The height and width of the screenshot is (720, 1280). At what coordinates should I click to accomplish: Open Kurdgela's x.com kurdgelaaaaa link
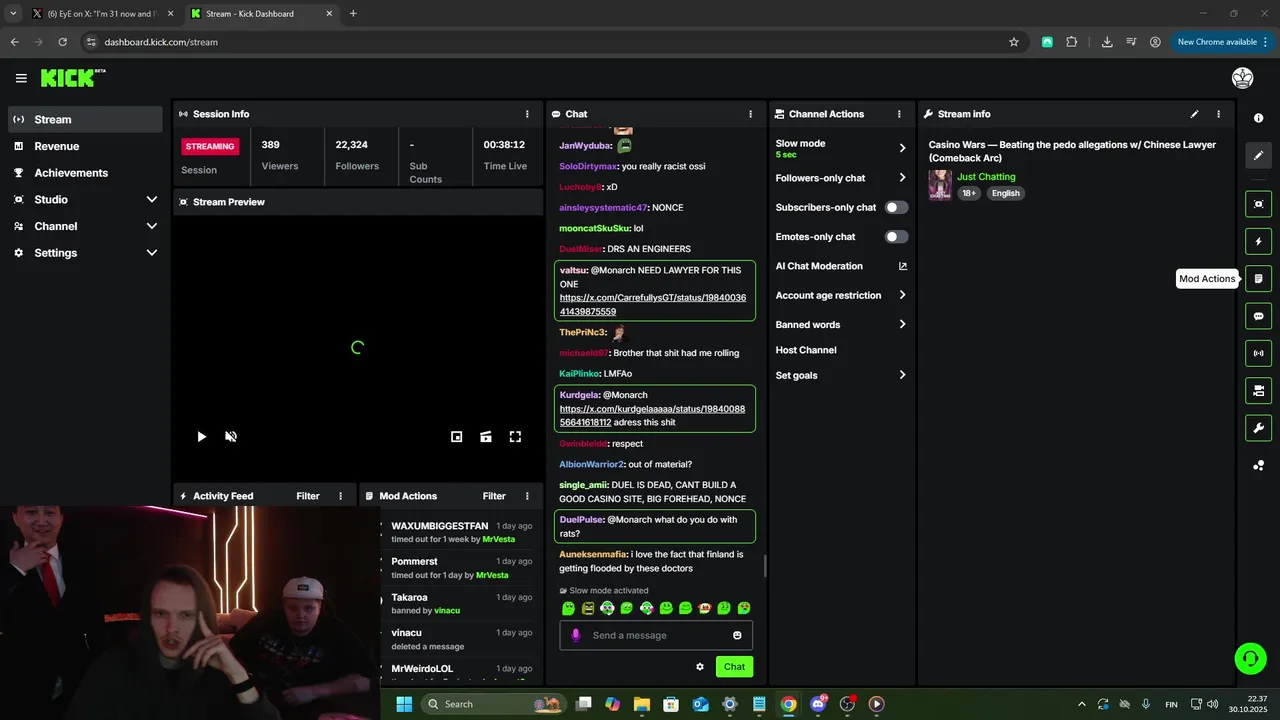(652, 415)
